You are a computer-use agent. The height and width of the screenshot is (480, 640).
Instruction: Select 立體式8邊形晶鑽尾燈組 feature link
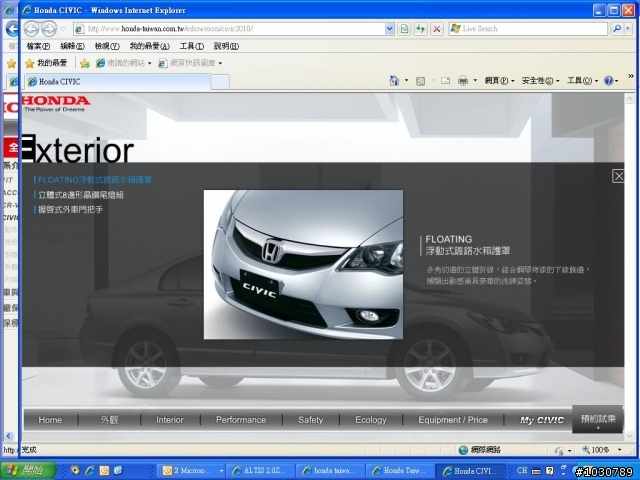pyautogui.click(x=79, y=195)
